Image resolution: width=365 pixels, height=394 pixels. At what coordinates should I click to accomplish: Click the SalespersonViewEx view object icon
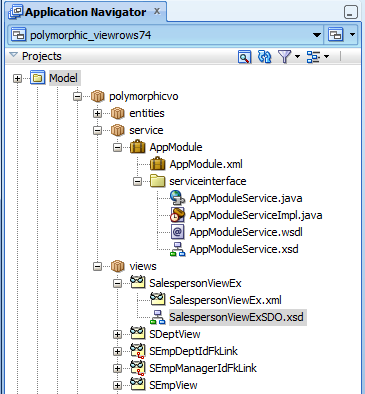tap(137, 283)
